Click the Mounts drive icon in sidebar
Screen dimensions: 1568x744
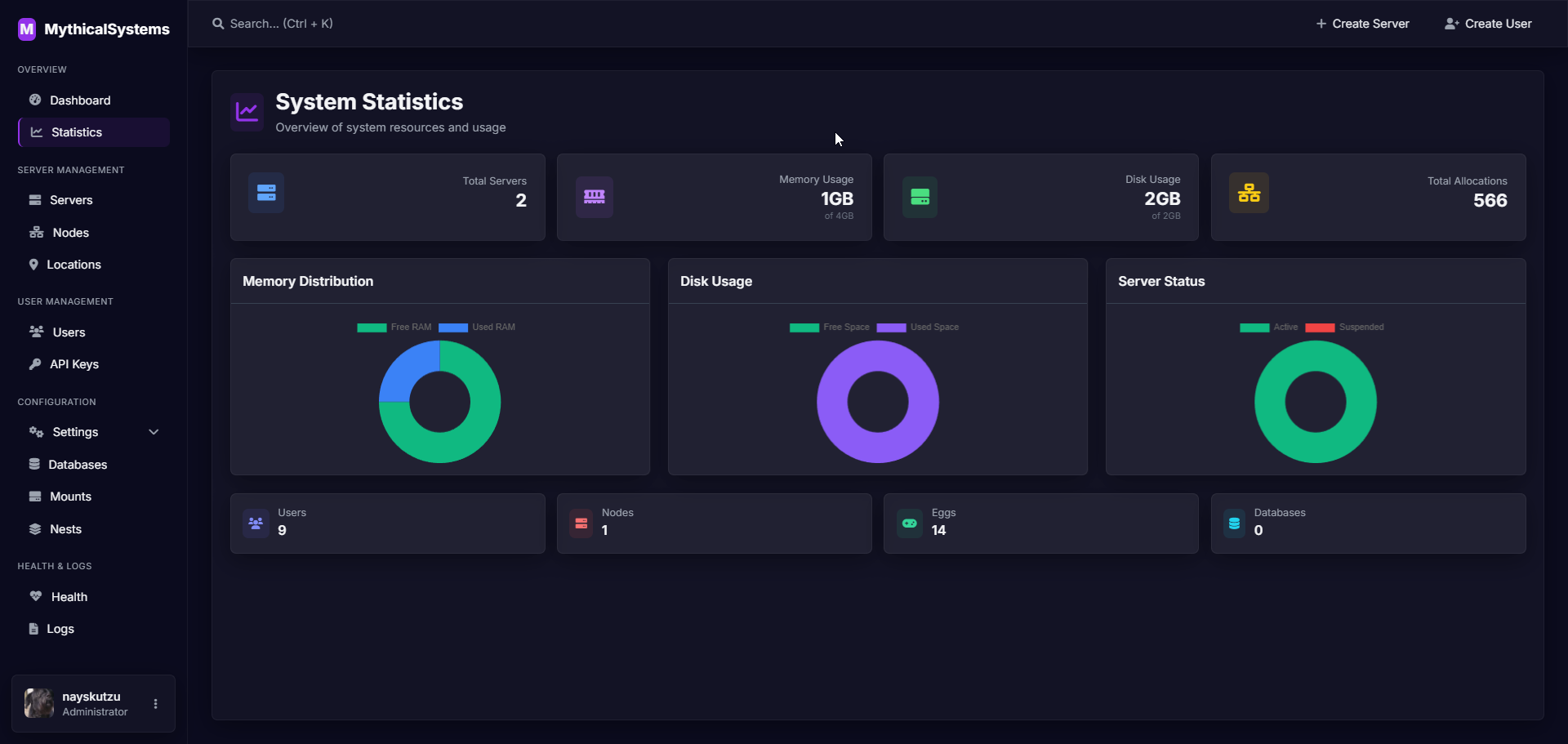click(x=35, y=497)
